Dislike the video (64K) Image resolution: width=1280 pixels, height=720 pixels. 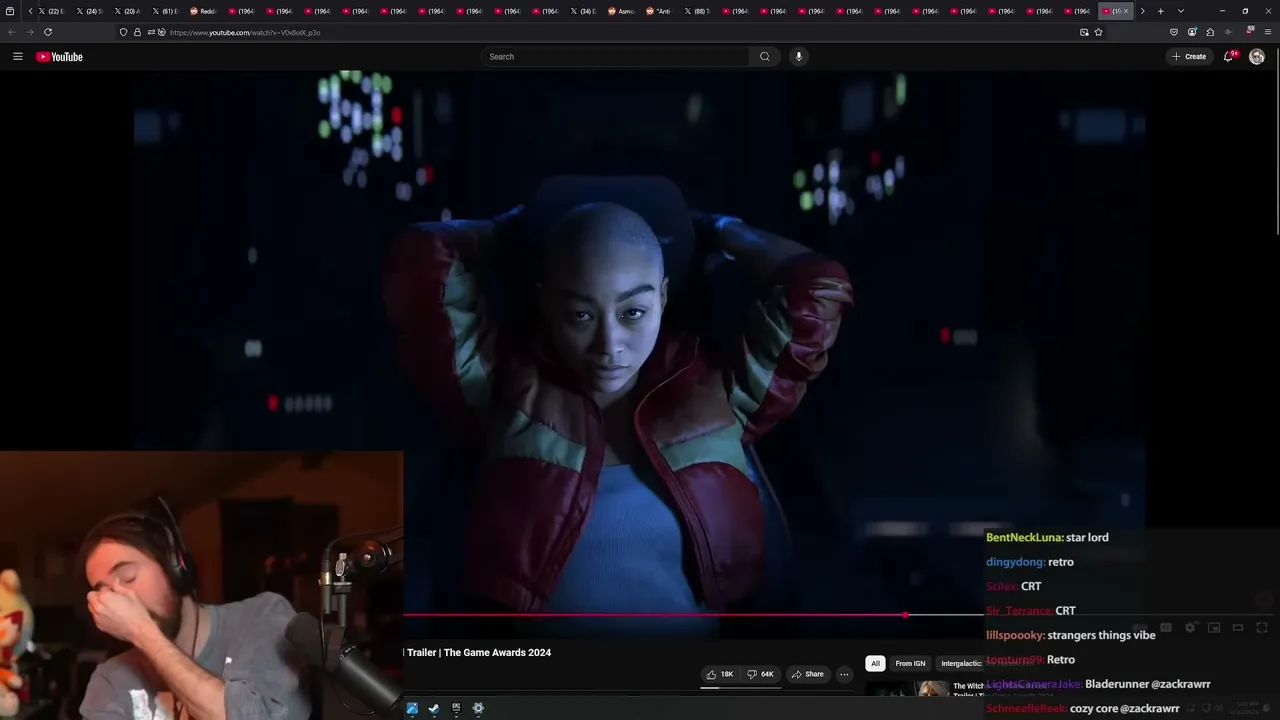(761, 674)
